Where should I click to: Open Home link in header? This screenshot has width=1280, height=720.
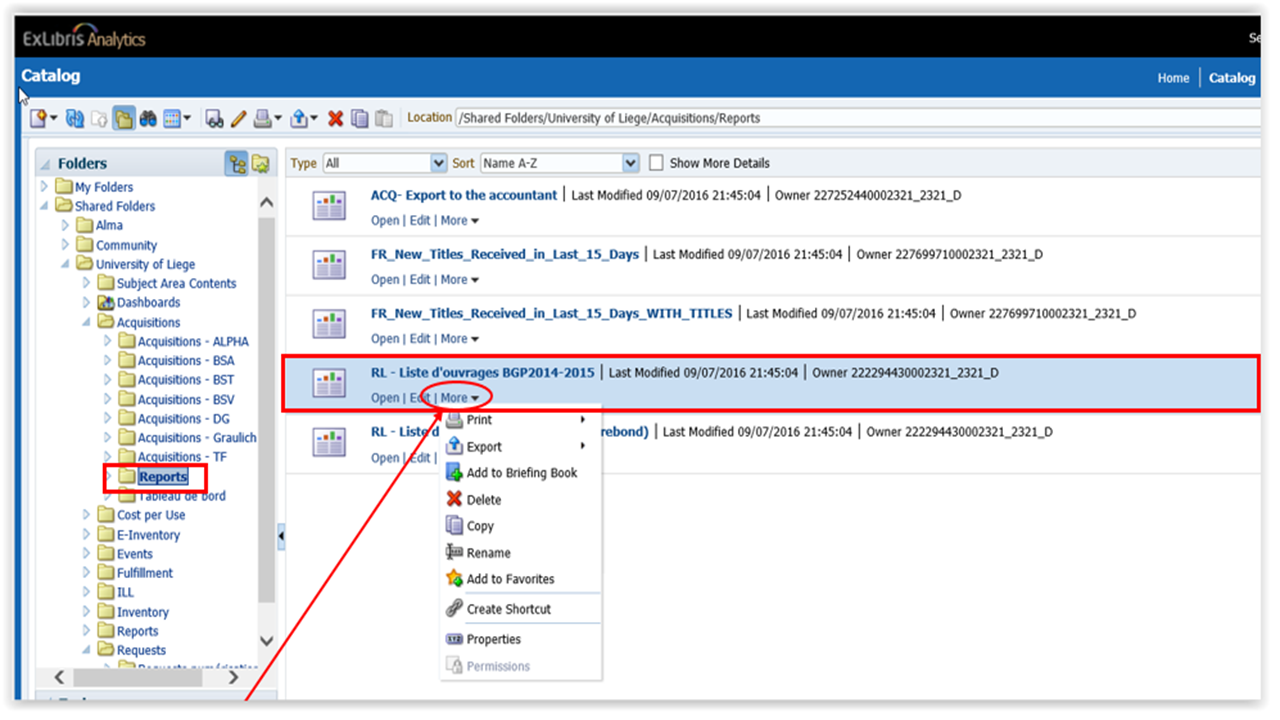pos(1173,78)
